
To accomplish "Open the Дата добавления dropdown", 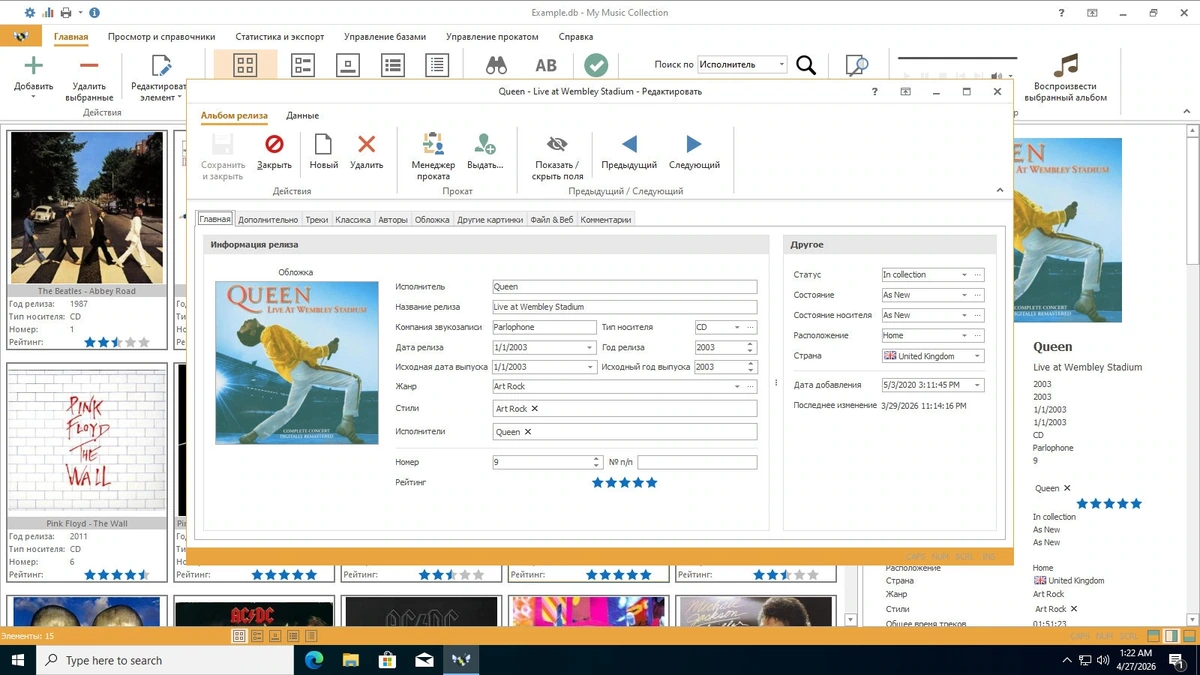I will coord(977,385).
